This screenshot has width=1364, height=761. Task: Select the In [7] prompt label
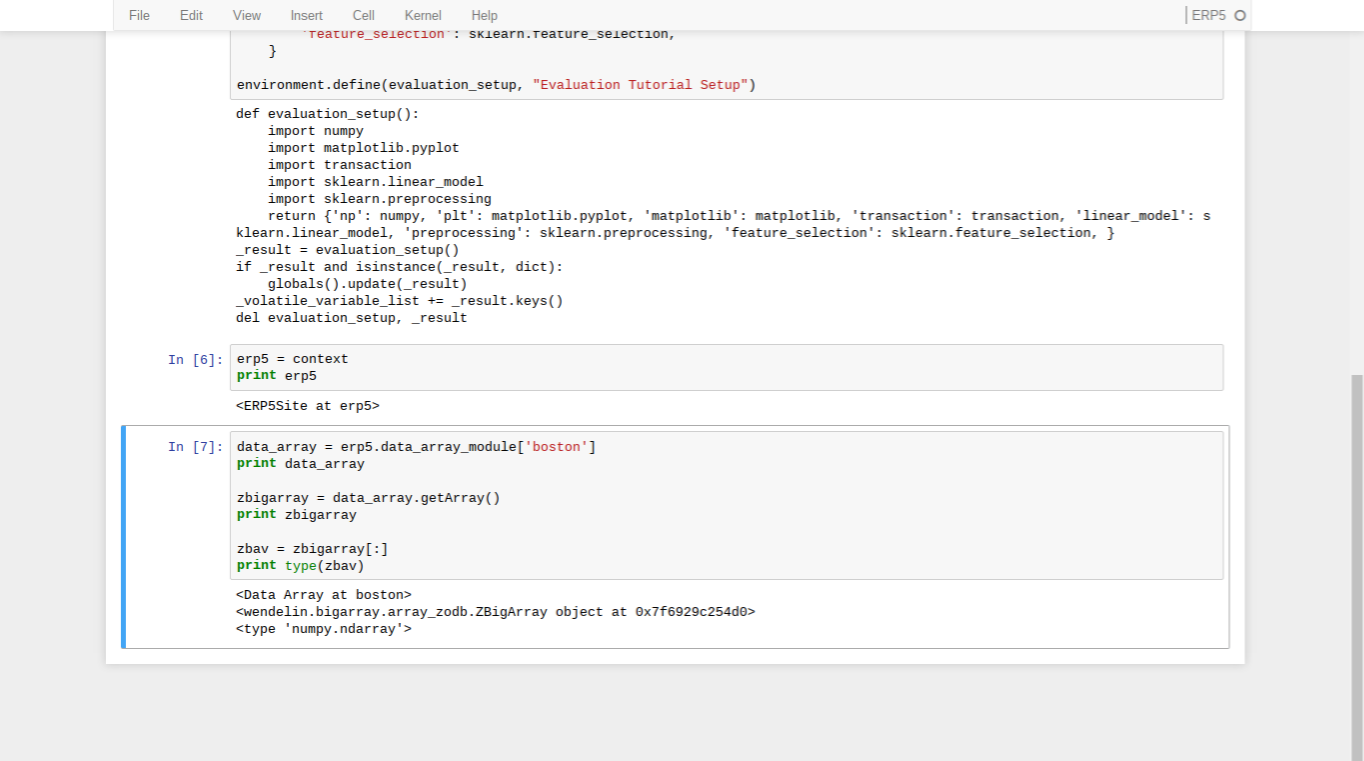pos(195,447)
